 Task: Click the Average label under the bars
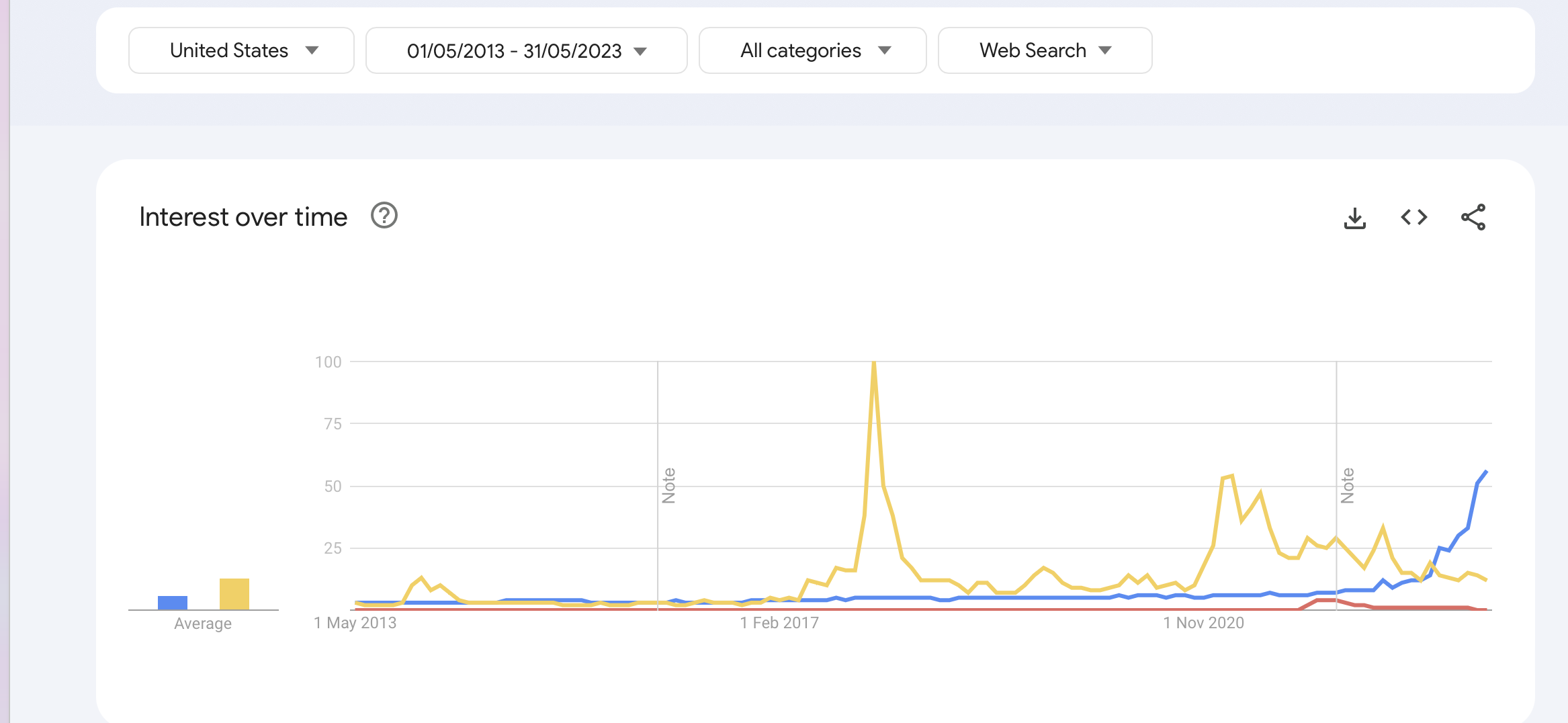(x=203, y=624)
